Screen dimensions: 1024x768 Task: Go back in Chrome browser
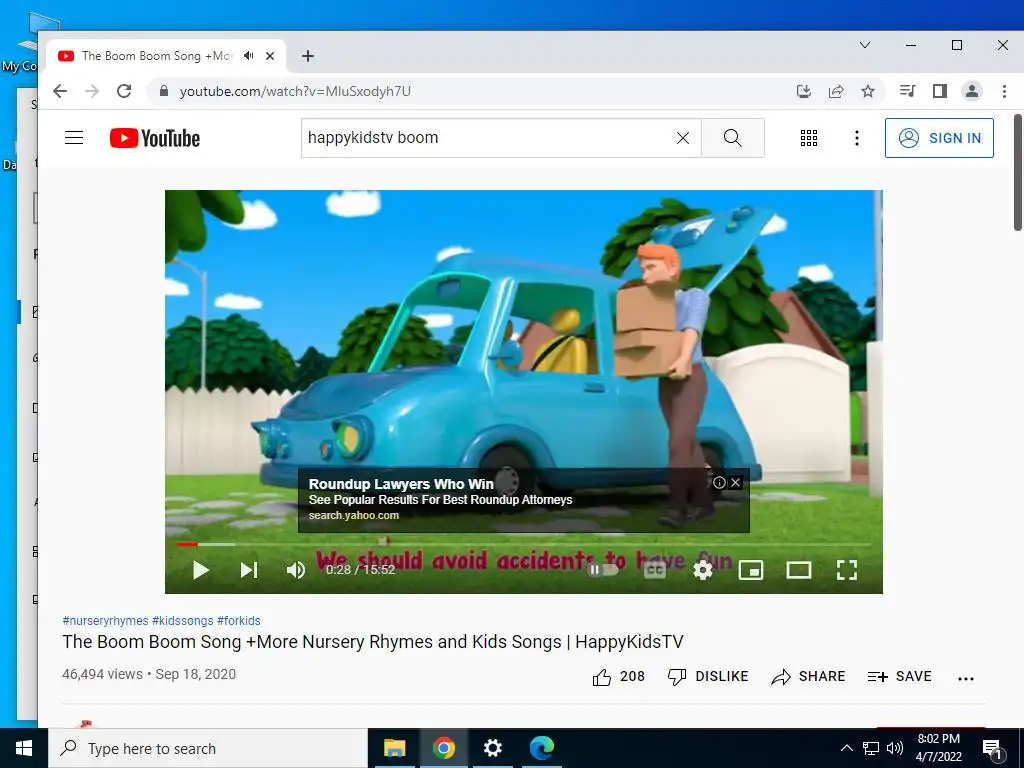[x=60, y=91]
